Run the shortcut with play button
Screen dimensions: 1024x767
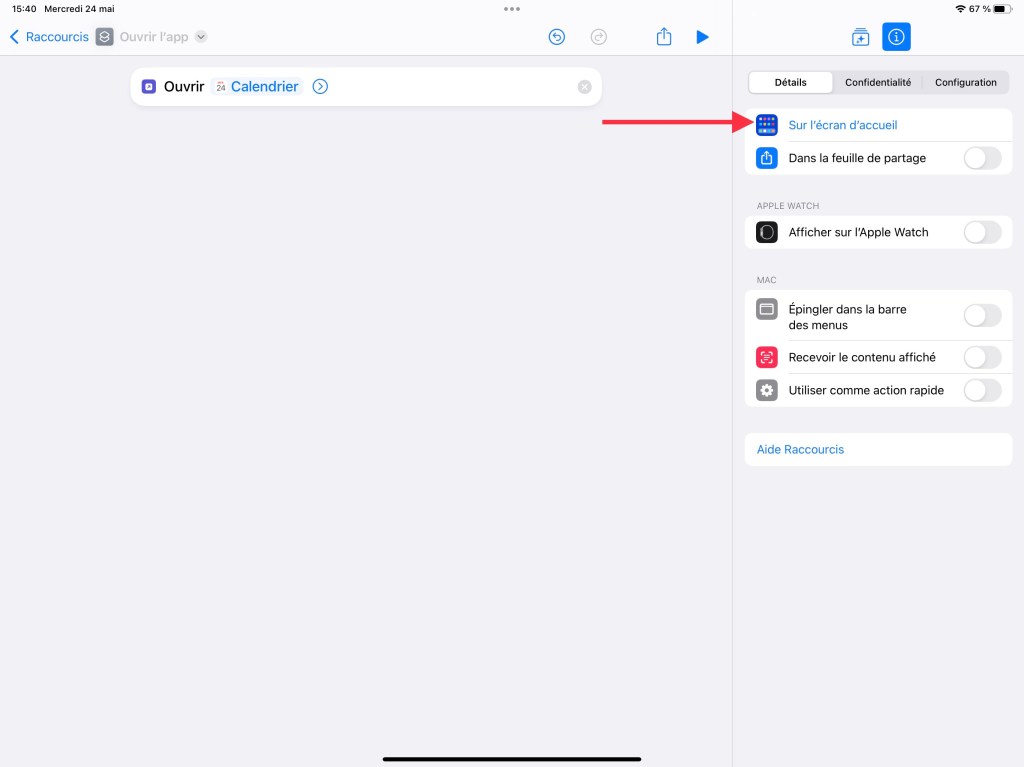pyautogui.click(x=702, y=37)
